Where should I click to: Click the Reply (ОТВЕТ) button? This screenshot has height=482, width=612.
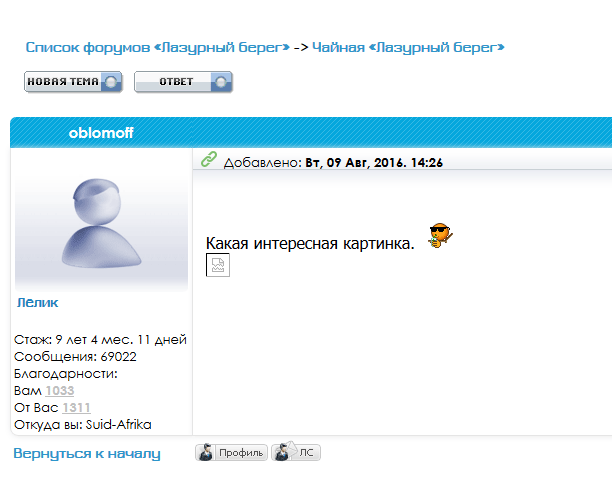[x=183, y=82]
